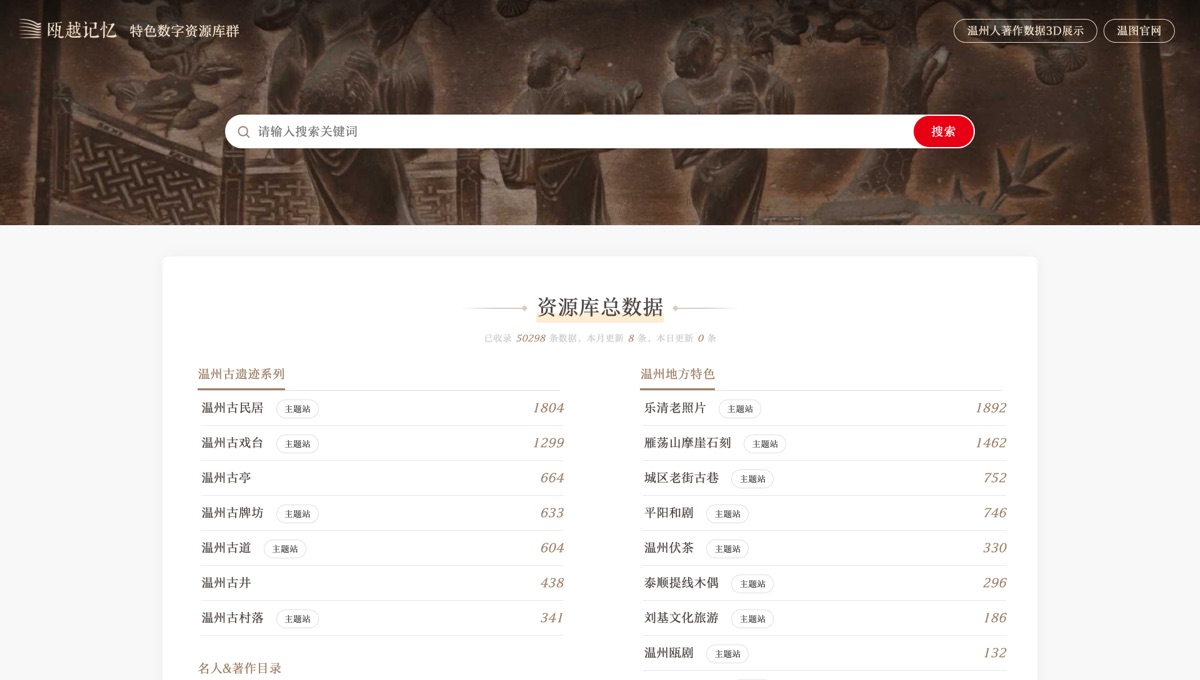Open the 乐清老照片 entry
Viewport: 1200px width, 680px height.
pos(675,408)
